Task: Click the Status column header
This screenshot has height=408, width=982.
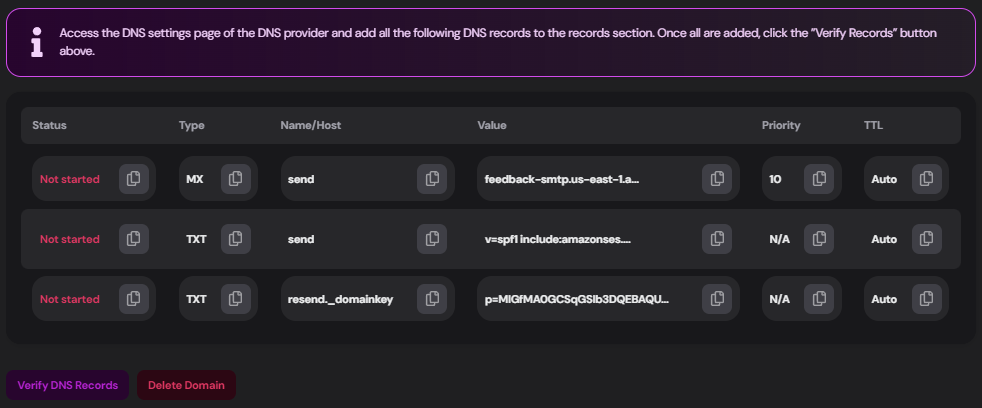Action: point(49,125)
